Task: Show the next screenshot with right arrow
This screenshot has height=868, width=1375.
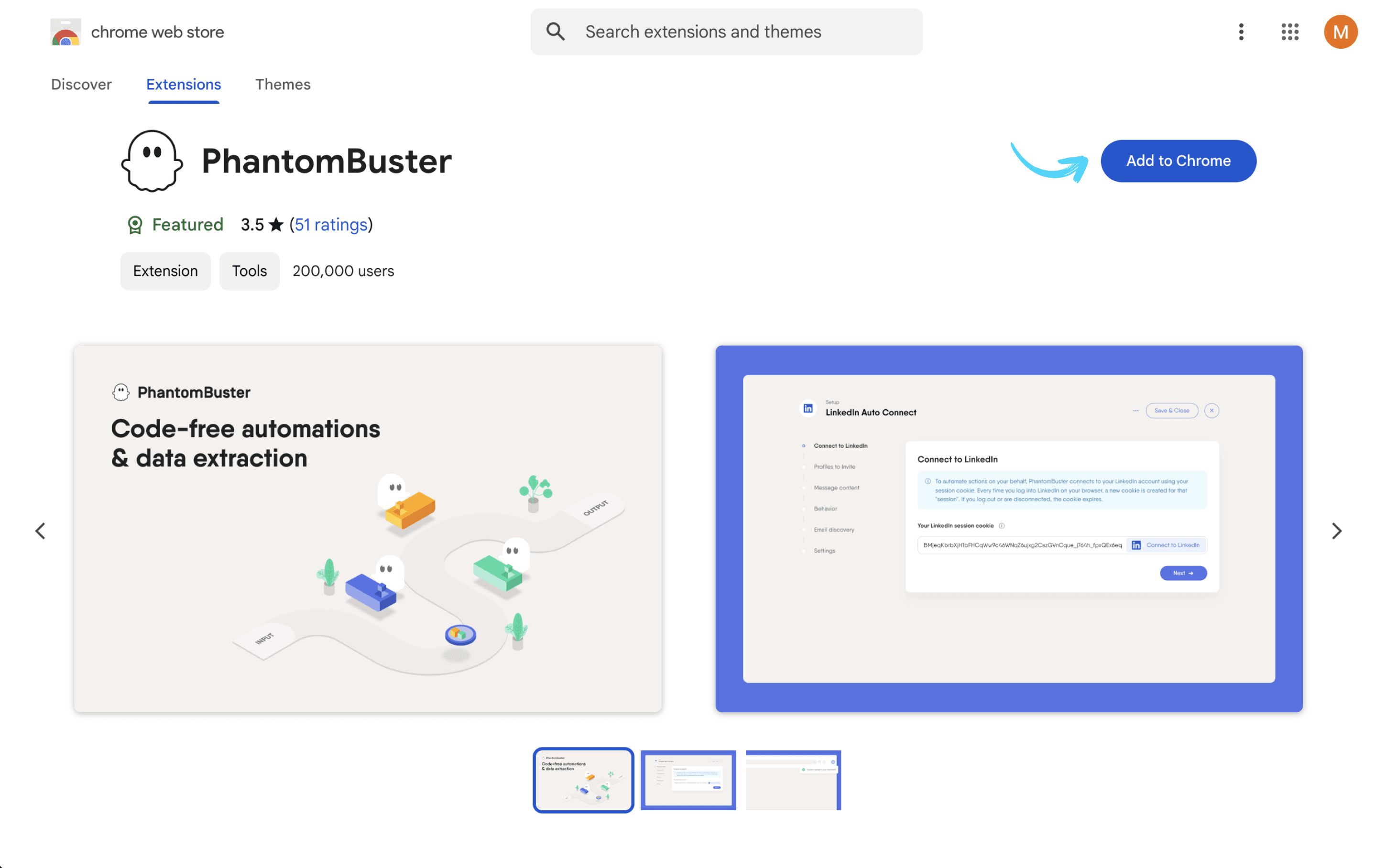Action: point(1336,531)
